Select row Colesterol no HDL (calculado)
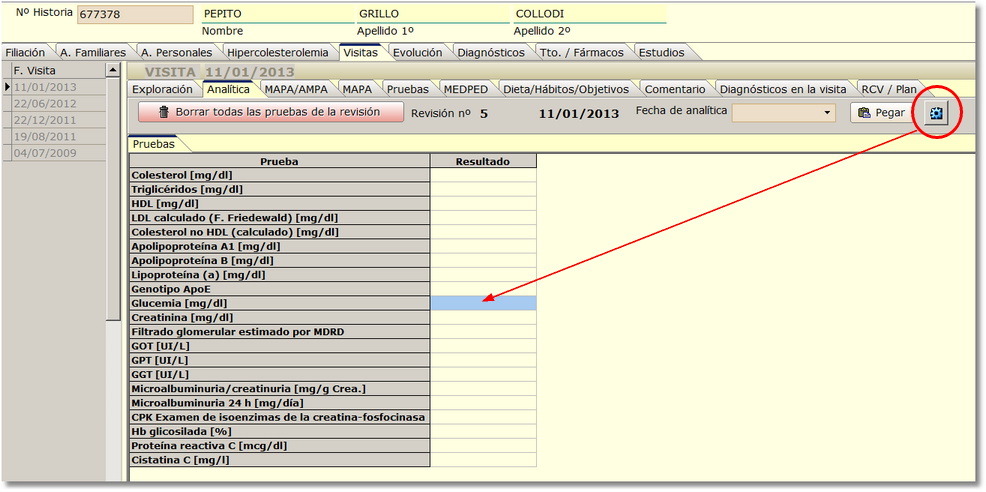This screenshot has height=492, width=986. 280,232
